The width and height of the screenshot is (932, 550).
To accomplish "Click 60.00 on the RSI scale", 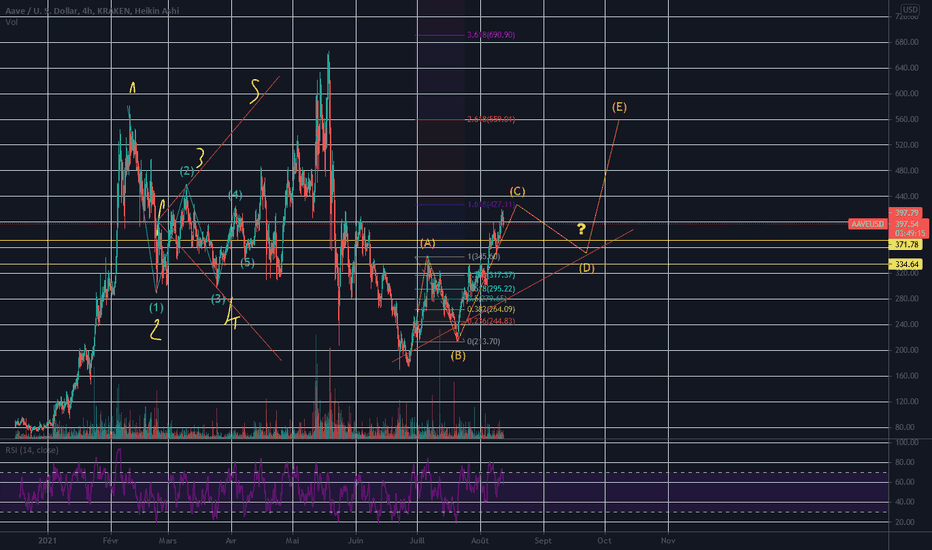I will pyautogui.click(x=906, y=482).
